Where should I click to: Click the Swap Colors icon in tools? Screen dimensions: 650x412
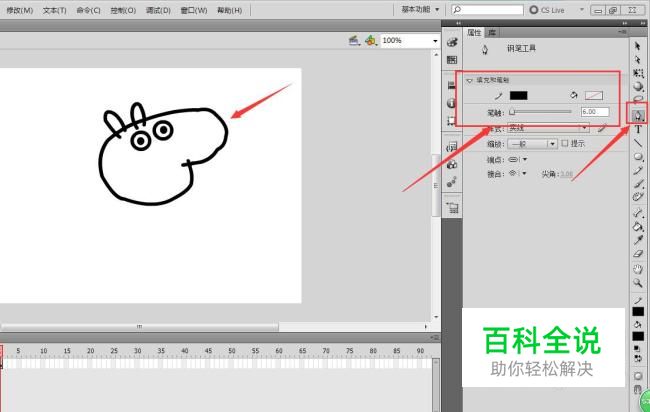(638, 358)
